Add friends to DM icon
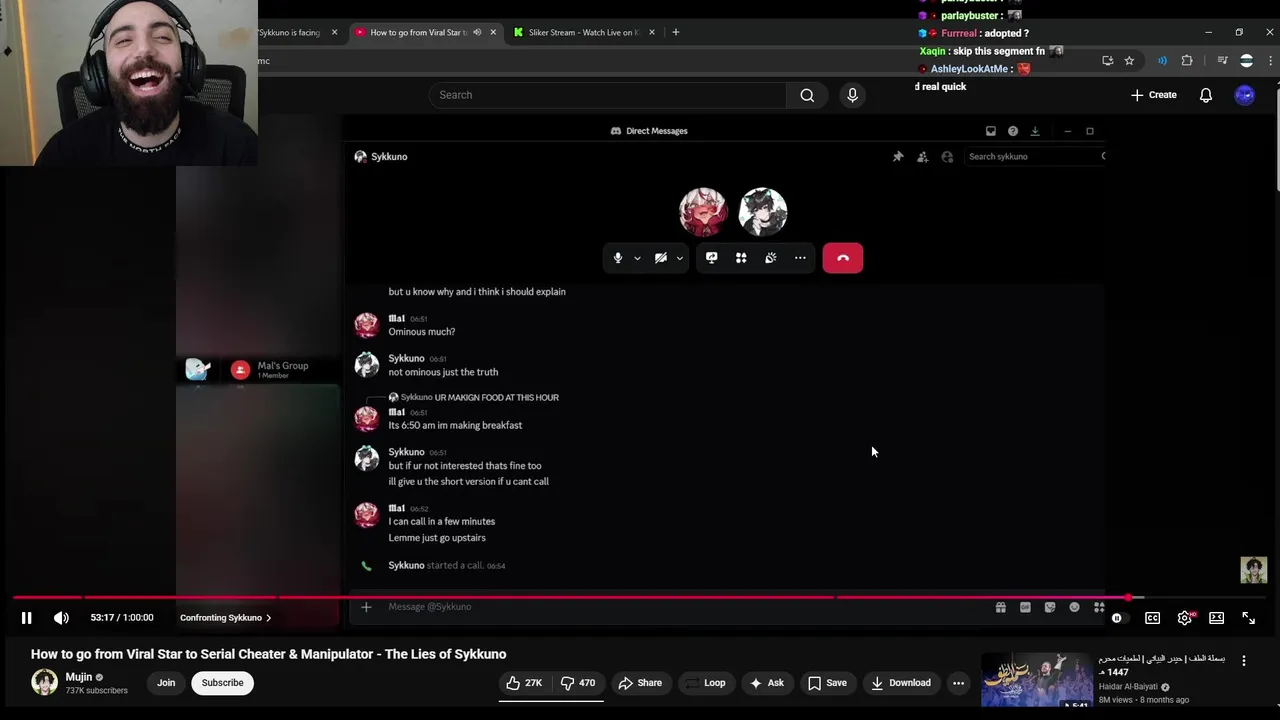Viewport: 1280px width, 720px height. [x=922, y=157]
